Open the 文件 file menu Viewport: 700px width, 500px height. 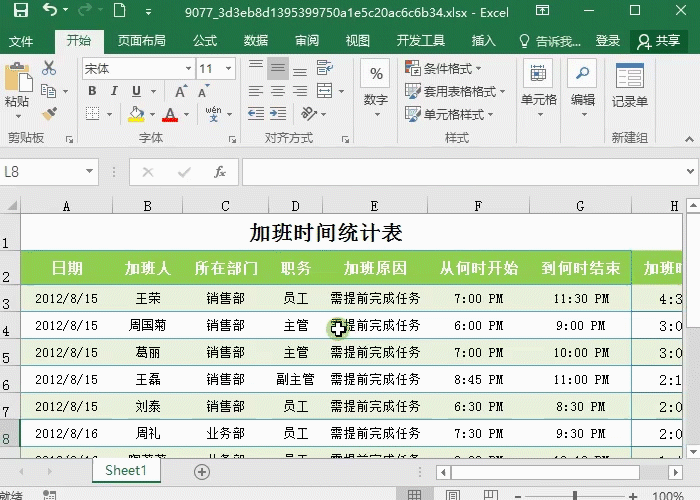[x=21, y=42]
